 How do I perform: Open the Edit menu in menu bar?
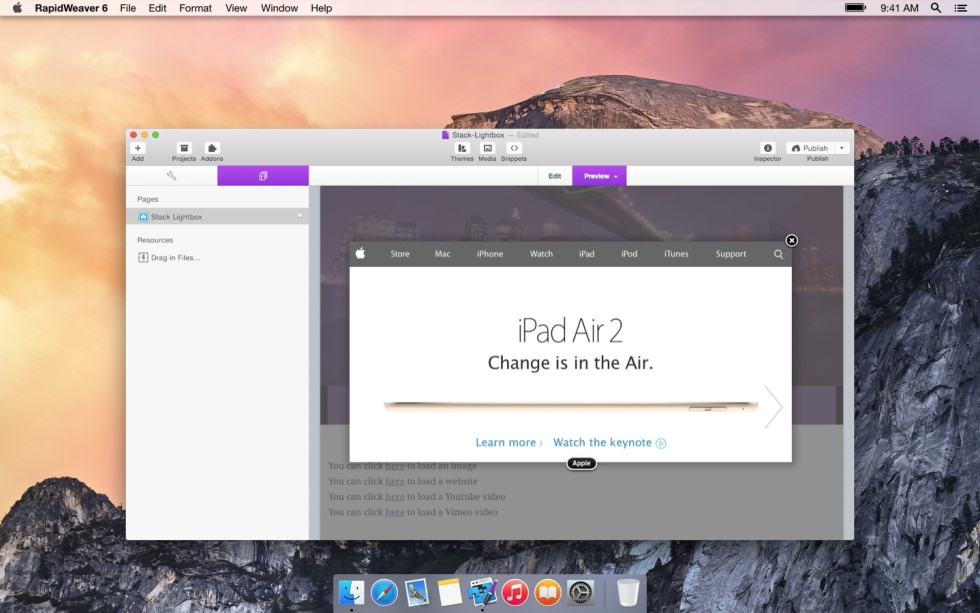point(158,8)
